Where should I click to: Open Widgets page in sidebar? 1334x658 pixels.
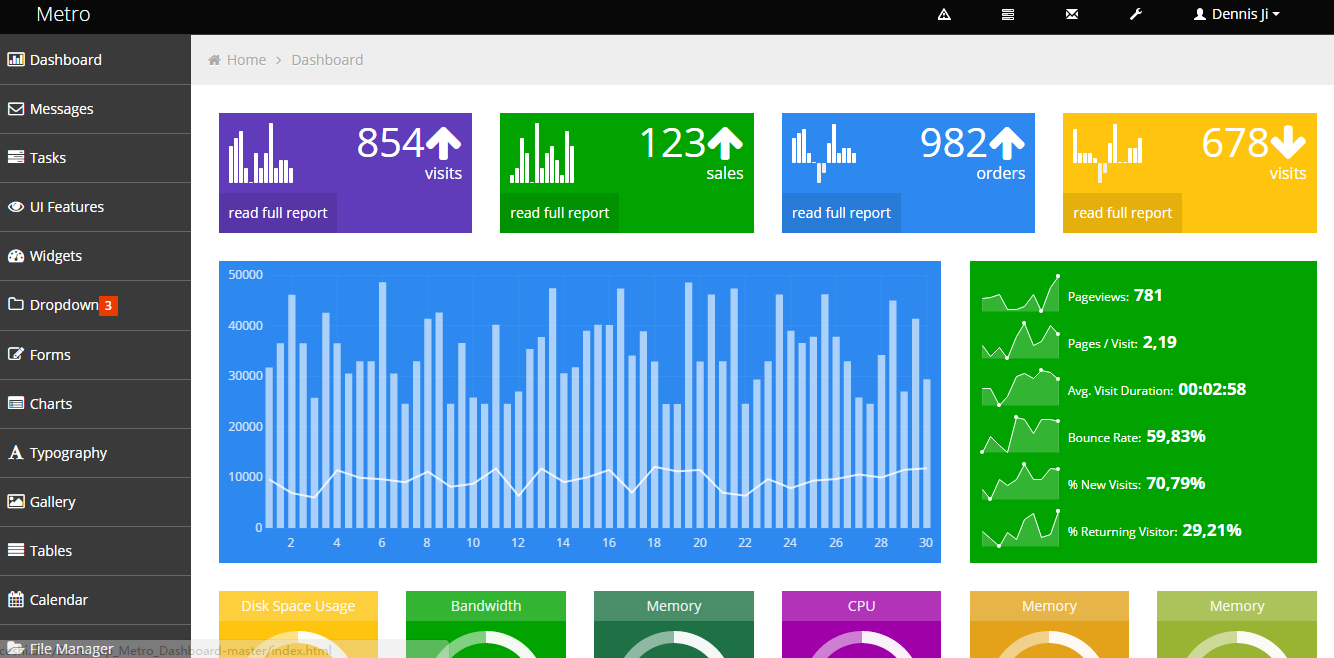tap(95, 256)
